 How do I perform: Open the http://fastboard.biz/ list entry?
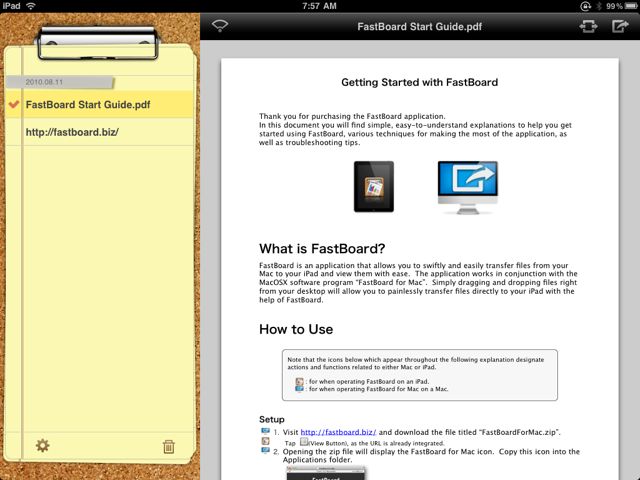[99, 132]
